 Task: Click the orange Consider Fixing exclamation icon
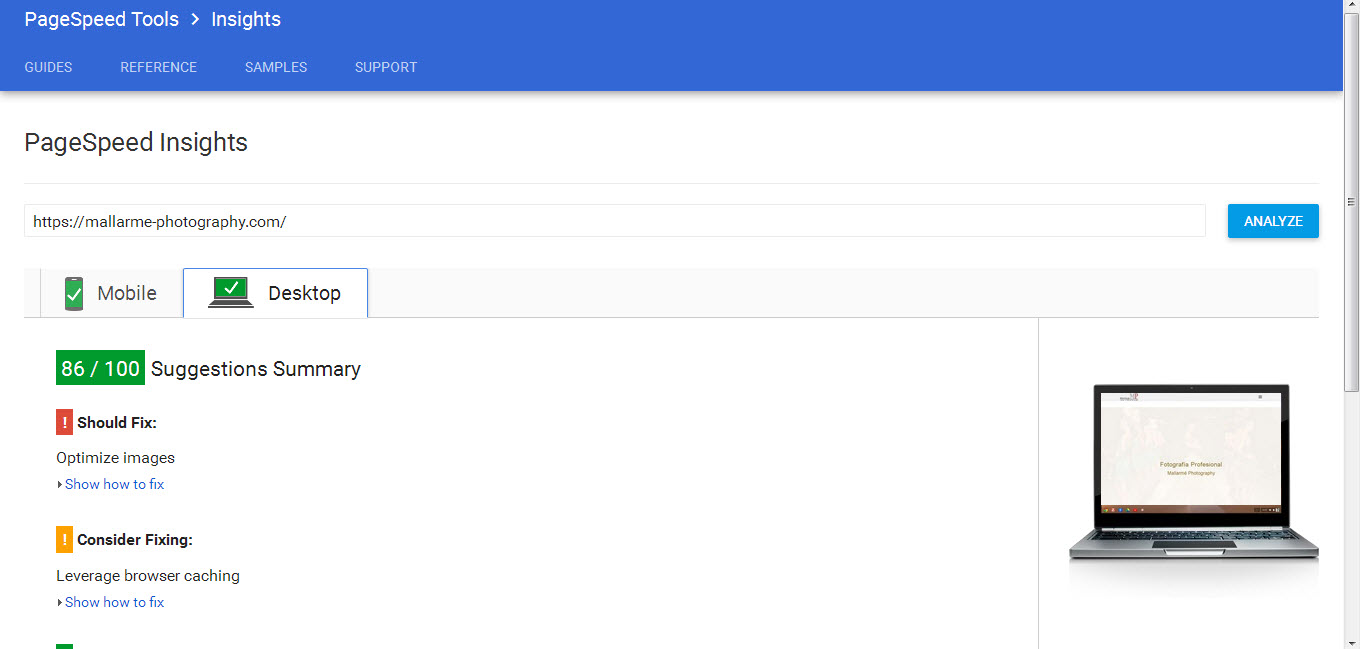[x=64, y=540]
